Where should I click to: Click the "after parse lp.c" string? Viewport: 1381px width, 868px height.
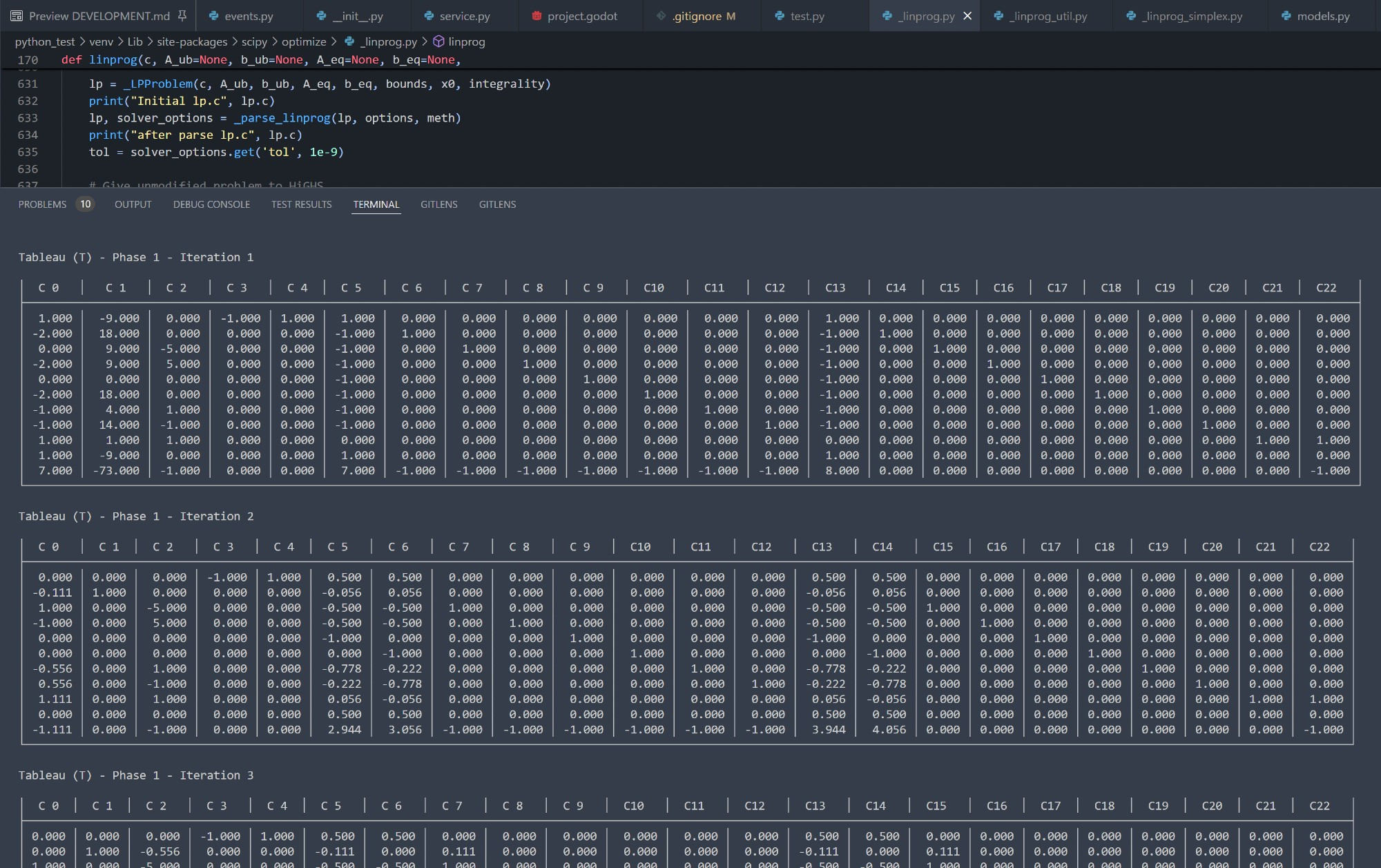point(193,135)
